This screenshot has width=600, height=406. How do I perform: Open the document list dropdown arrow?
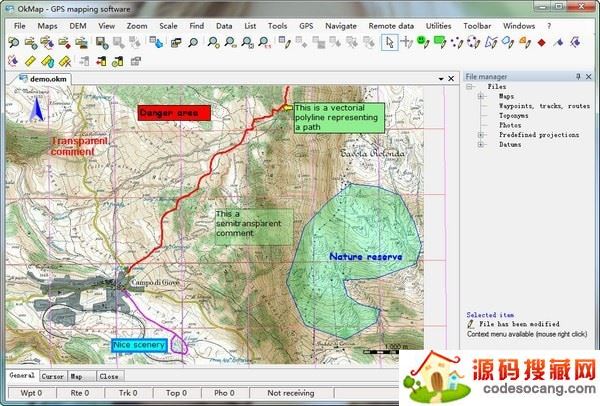tap(439, 77)
